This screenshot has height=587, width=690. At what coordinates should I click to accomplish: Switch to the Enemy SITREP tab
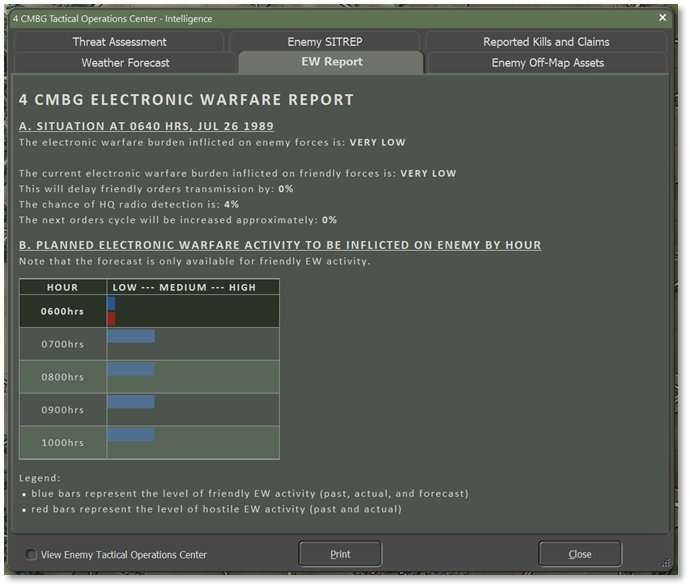326,42
